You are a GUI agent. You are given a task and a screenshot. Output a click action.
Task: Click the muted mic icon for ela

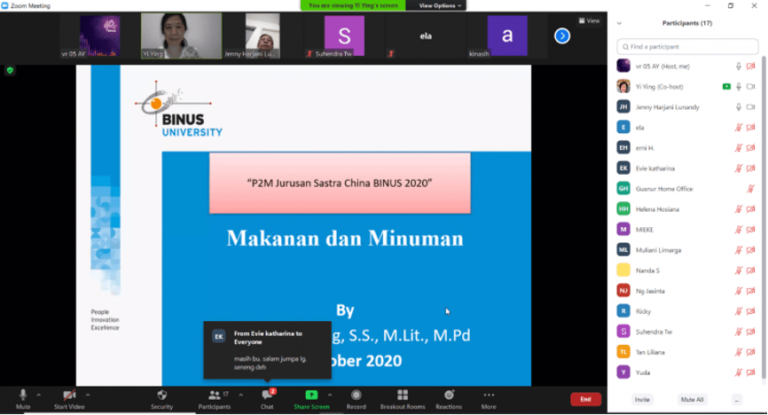pyautogui.click(x=739, y=127)
